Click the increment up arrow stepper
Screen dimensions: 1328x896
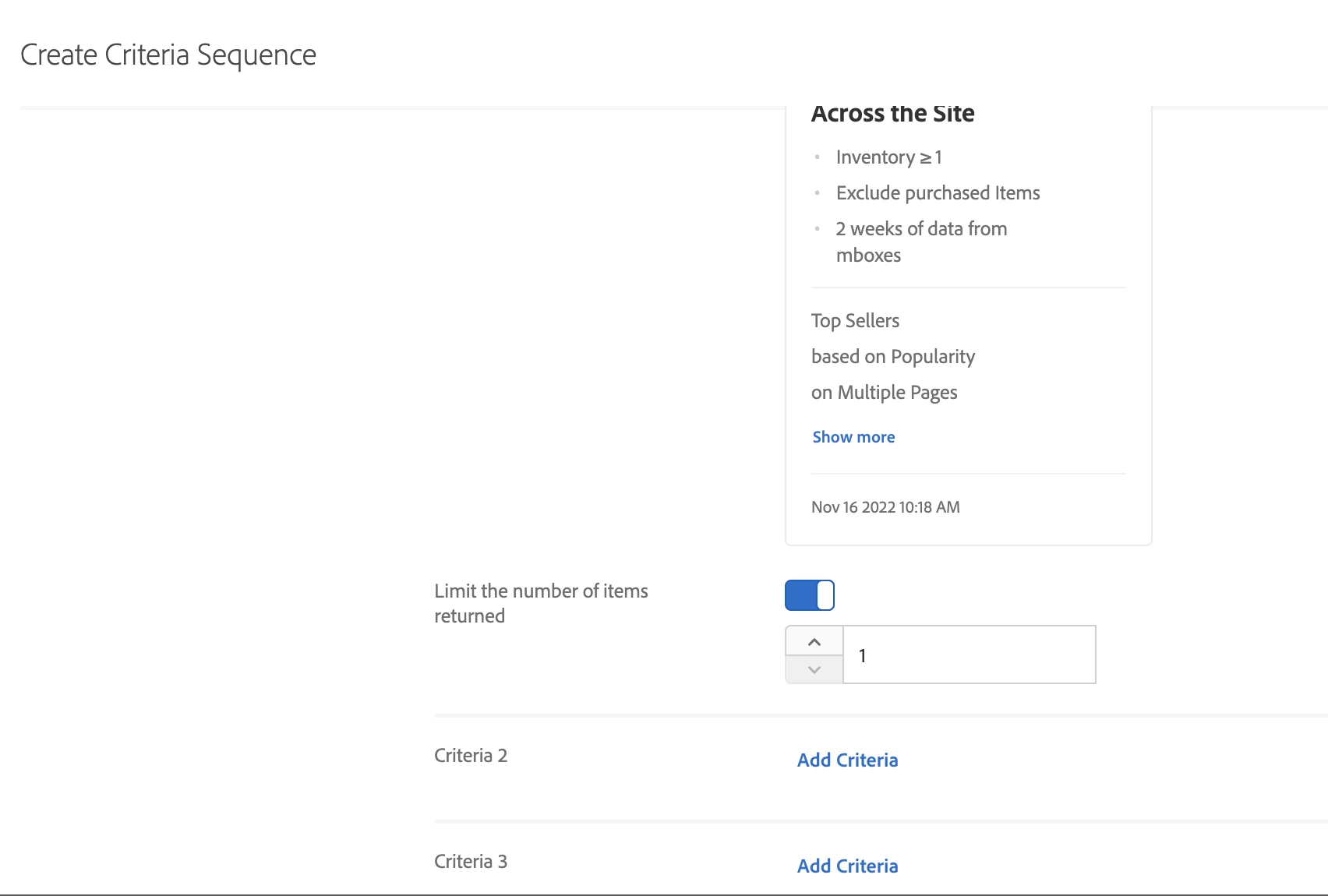[x=814, y=642]
